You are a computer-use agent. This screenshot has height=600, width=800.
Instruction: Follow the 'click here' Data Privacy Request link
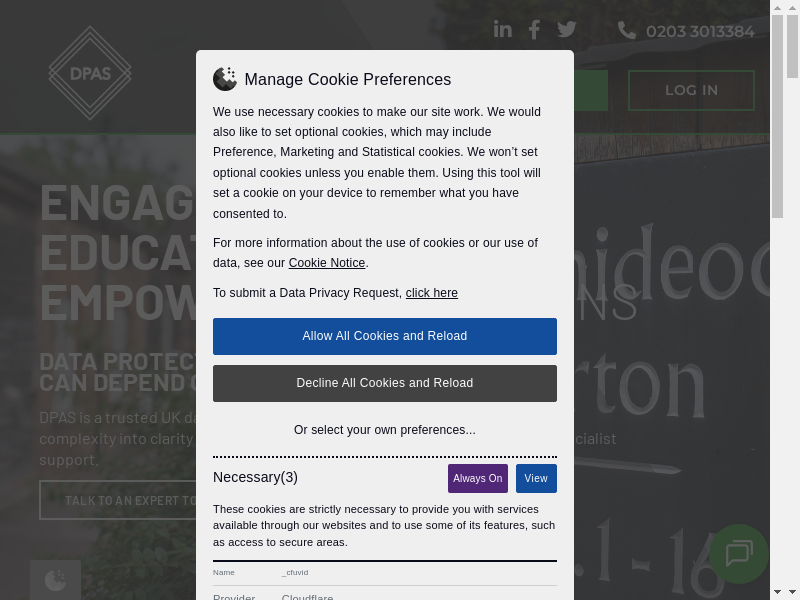pyautogui.click(x=432, y=293)
